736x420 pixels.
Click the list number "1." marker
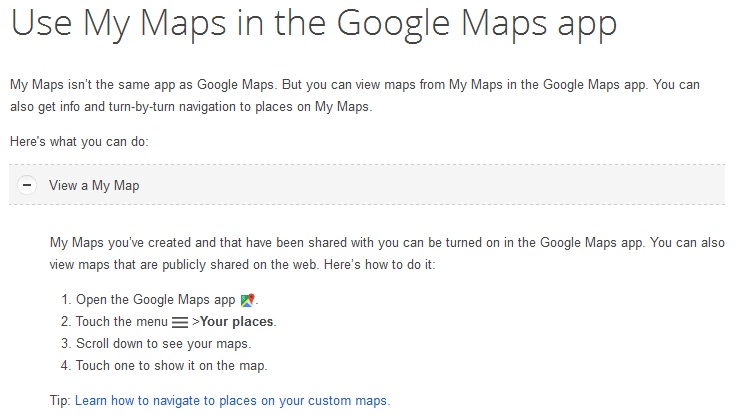pos(66,299)
